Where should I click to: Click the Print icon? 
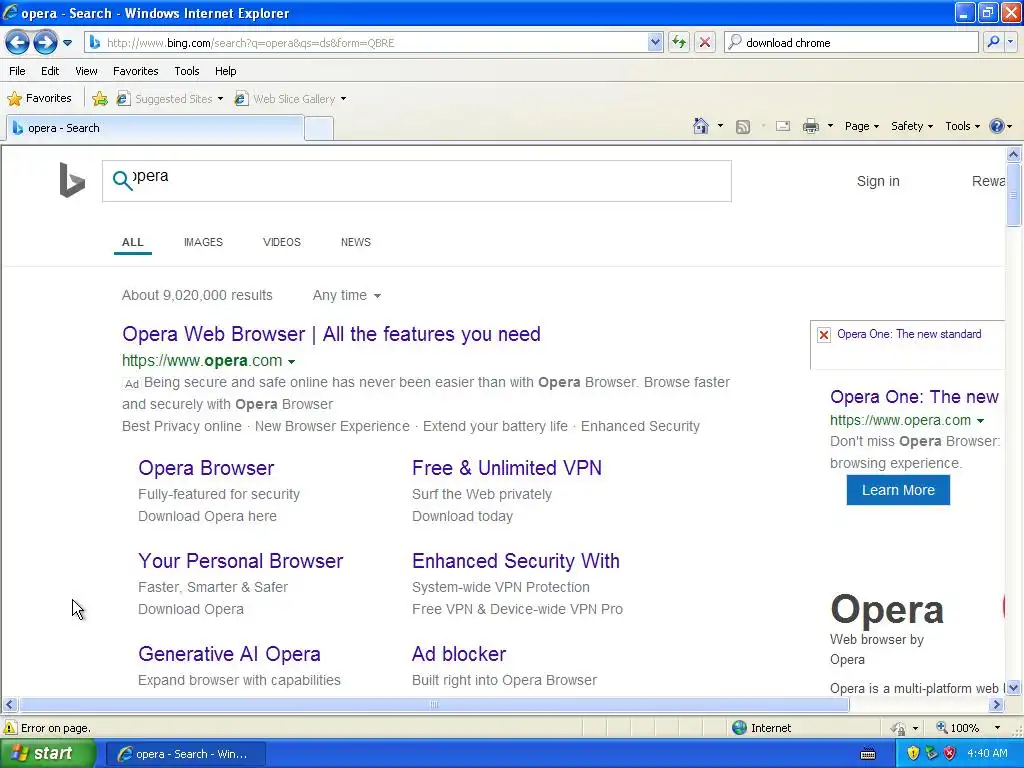(810, 126)
